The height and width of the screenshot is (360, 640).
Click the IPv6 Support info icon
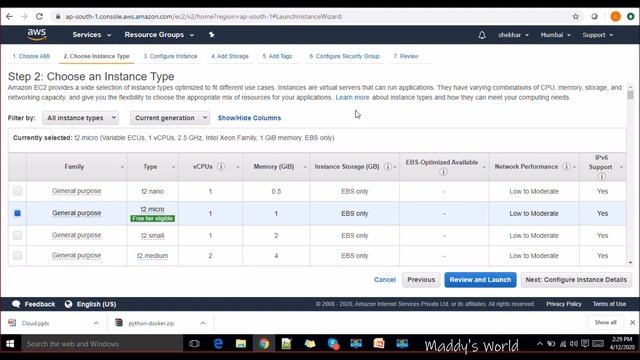click(601, 176)
